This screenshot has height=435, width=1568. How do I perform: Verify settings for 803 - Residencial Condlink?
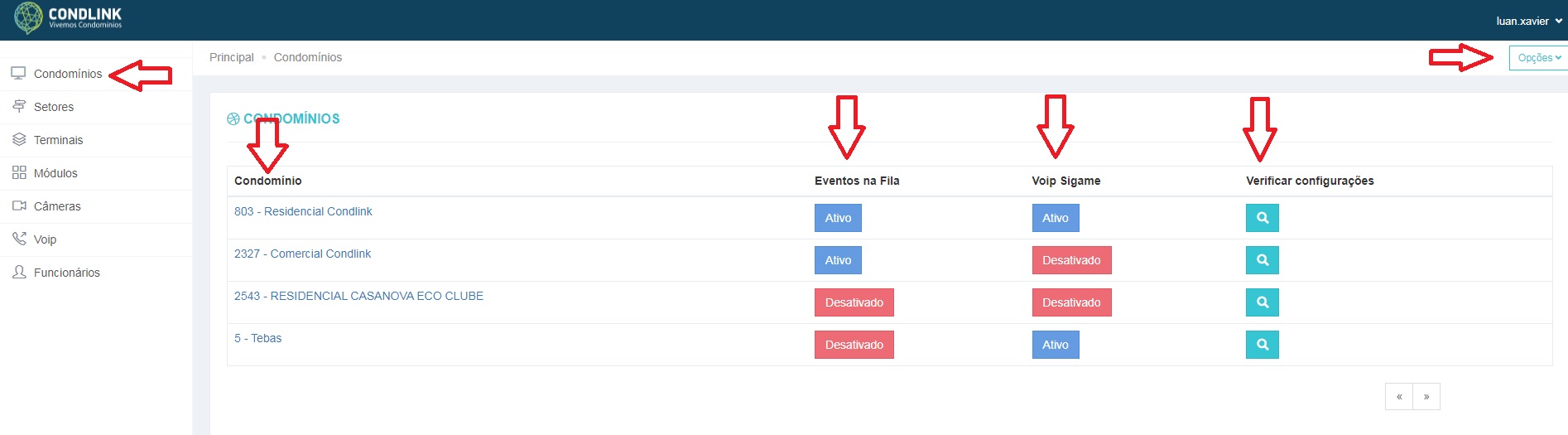(1262, 218)
